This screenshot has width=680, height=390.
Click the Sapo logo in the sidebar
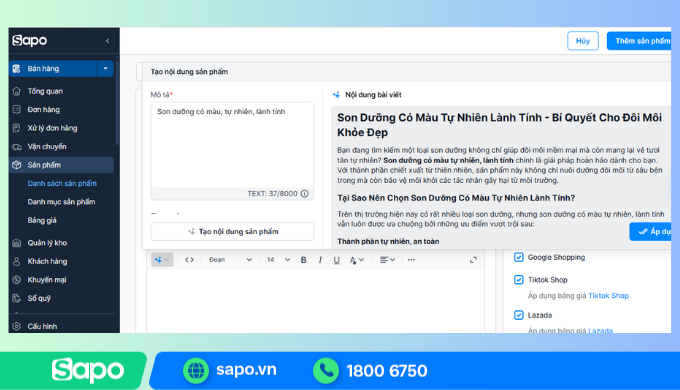click(29, 40)
